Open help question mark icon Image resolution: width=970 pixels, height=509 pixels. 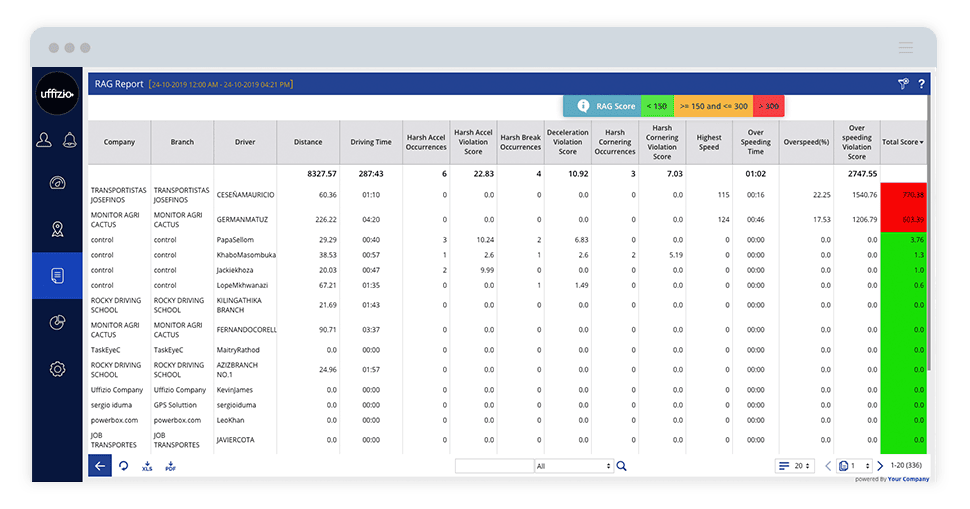[x=921, y=84]
